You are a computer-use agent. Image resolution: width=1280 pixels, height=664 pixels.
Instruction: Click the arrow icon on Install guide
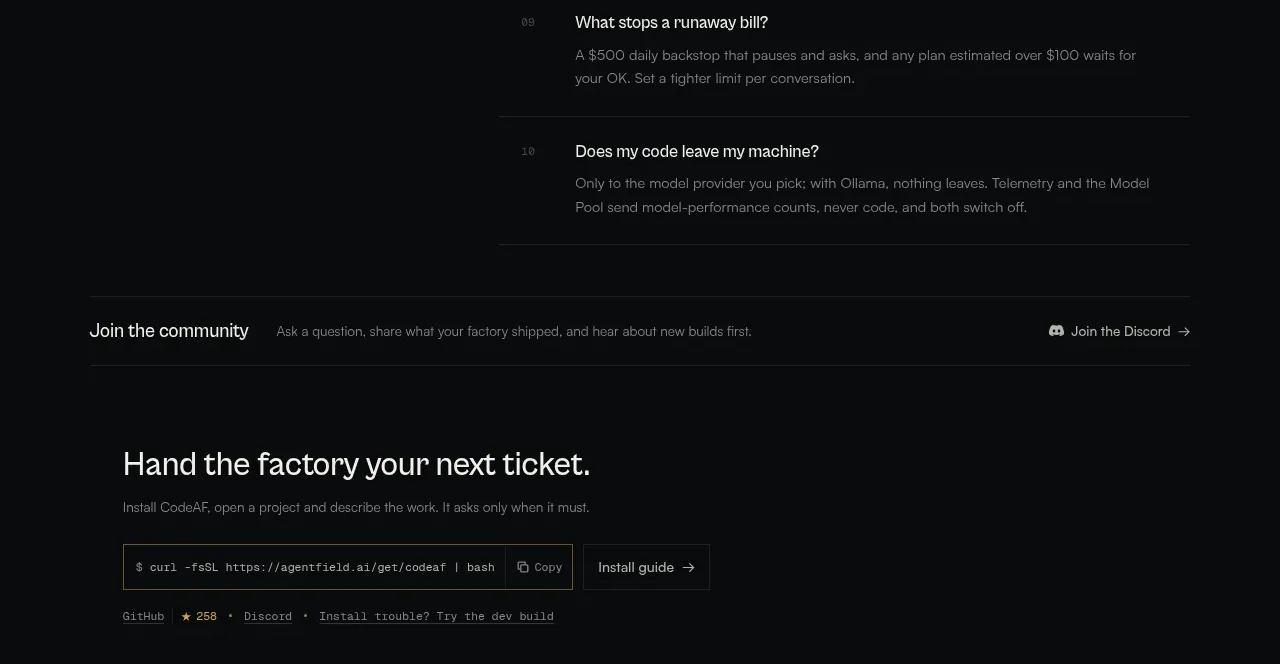tap(688, 567)
